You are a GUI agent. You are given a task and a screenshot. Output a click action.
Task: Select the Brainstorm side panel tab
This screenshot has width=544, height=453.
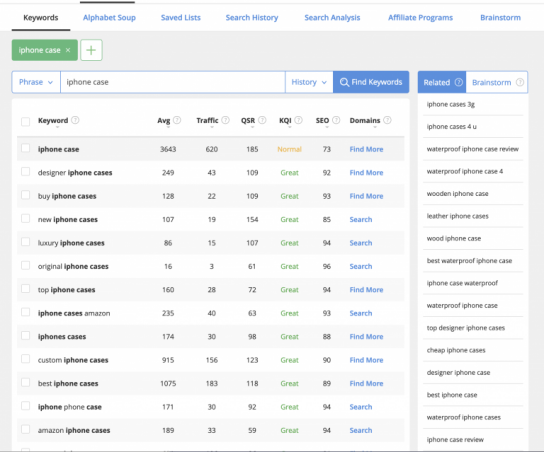(497, 82)
